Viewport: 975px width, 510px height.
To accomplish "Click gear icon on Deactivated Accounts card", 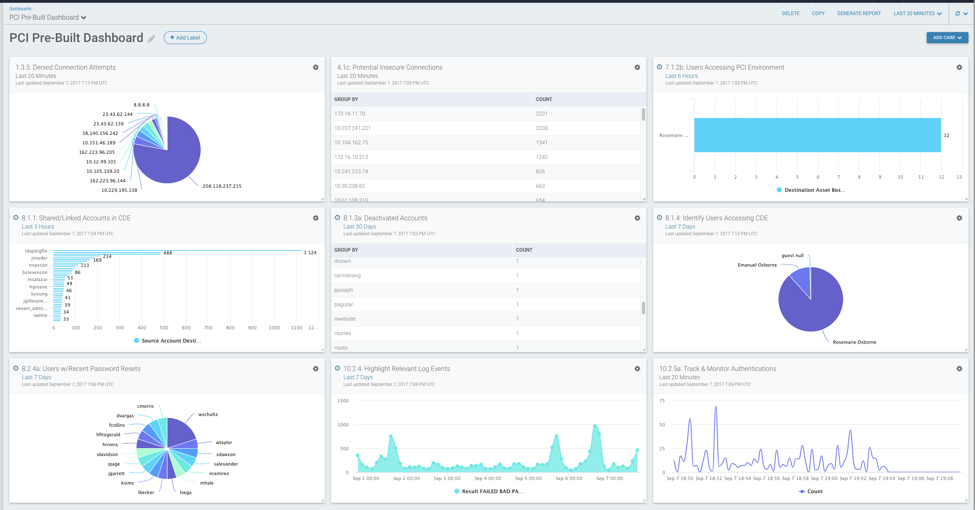I will click(637, 218).
